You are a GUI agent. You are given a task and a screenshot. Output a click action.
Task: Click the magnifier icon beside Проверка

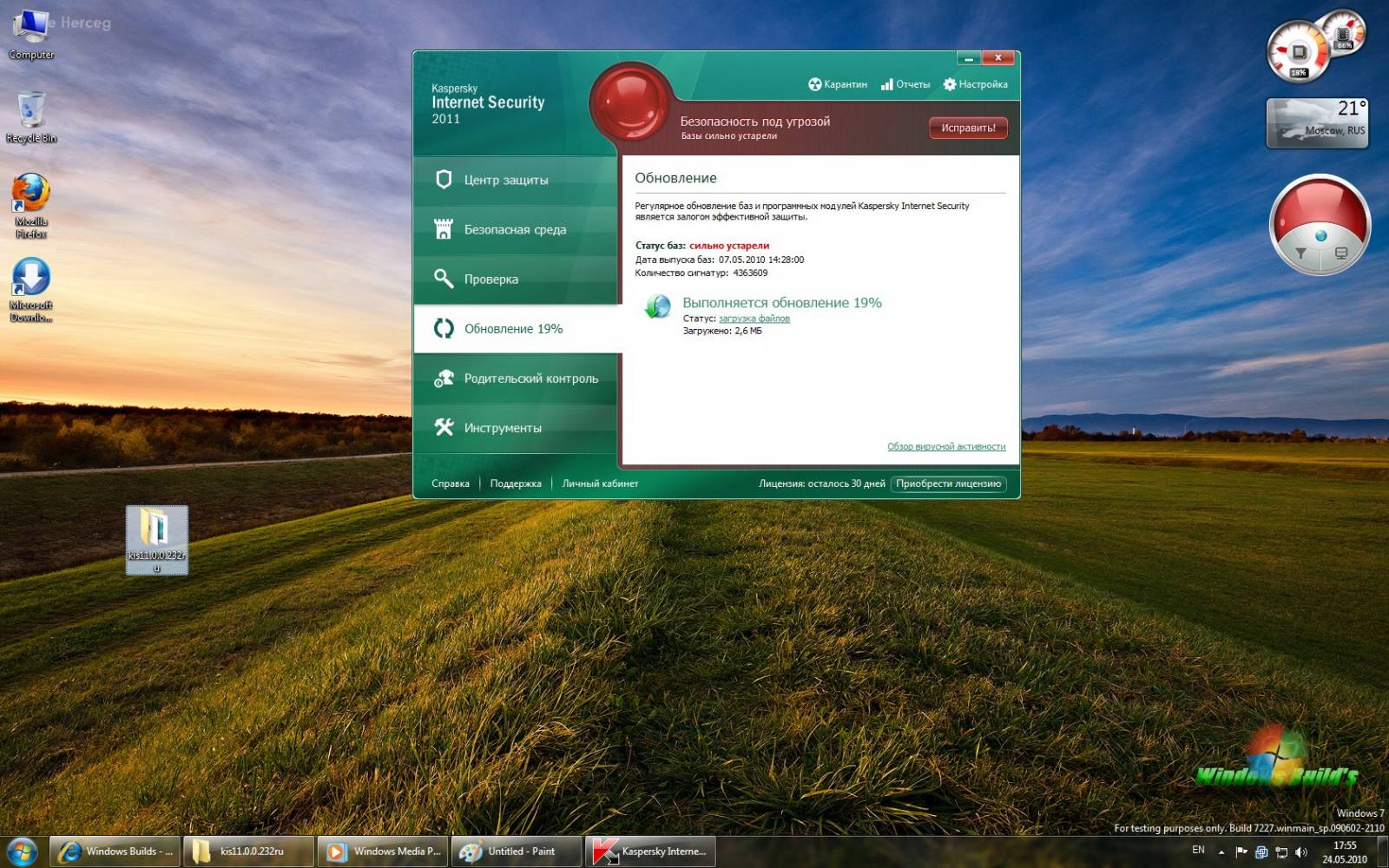[444, 279]
